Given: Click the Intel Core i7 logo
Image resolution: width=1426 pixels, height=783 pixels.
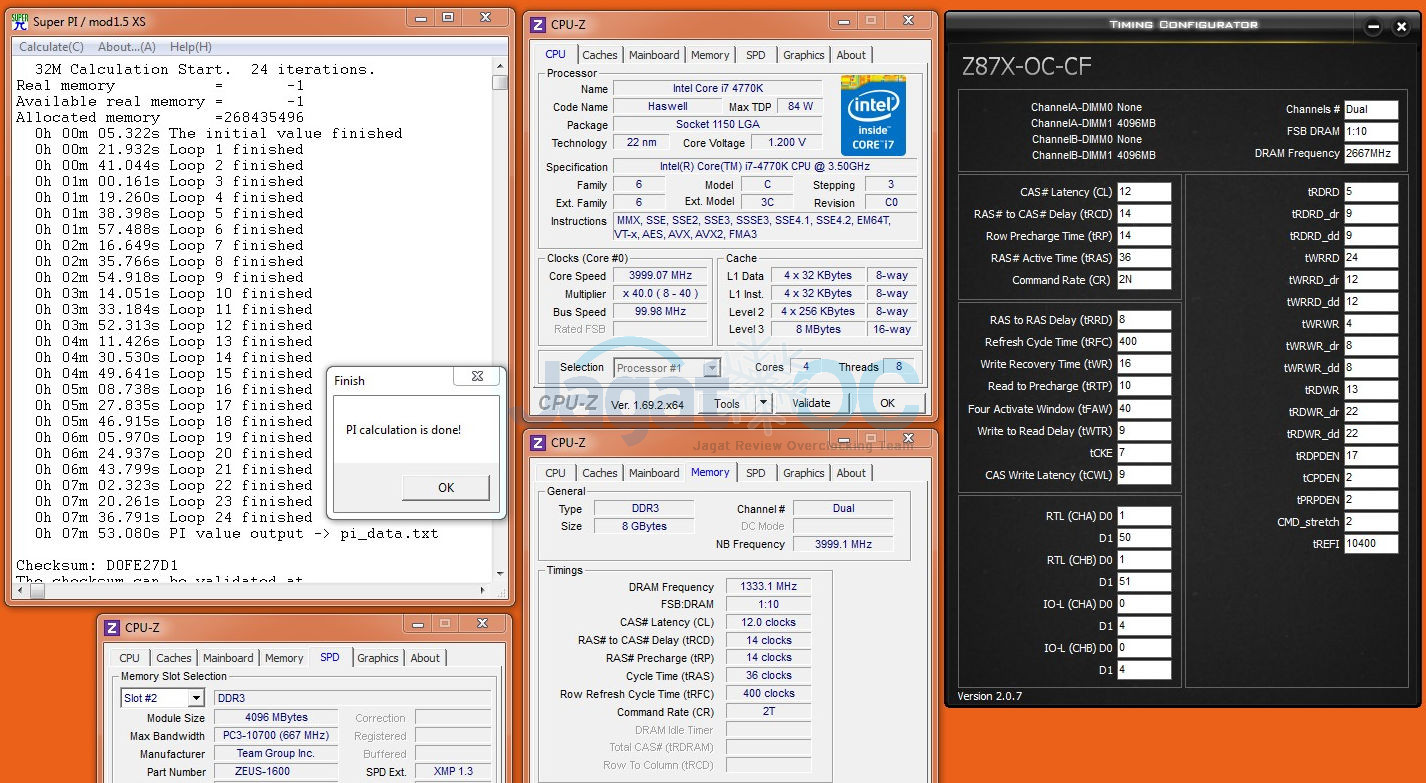Looking at the screenshot, I should 872,118.
